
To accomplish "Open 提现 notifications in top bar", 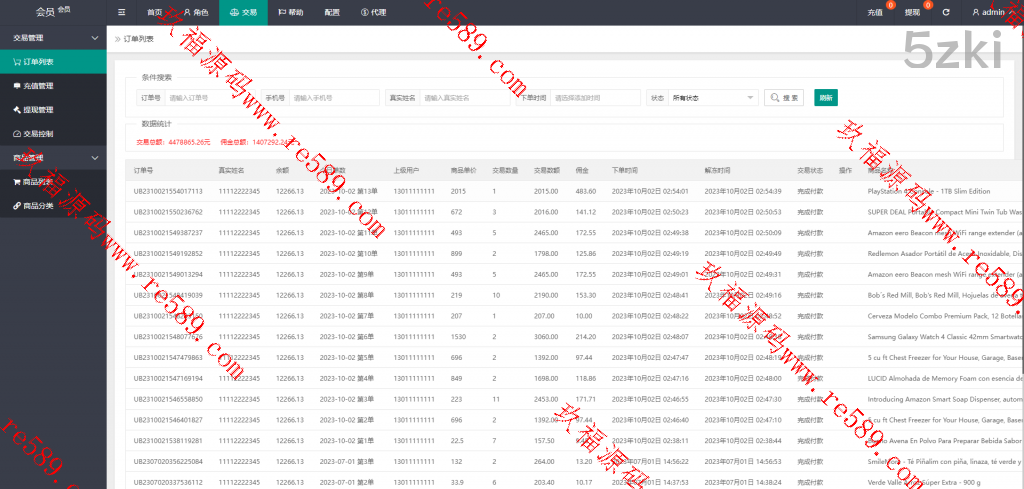I will 912,12.
